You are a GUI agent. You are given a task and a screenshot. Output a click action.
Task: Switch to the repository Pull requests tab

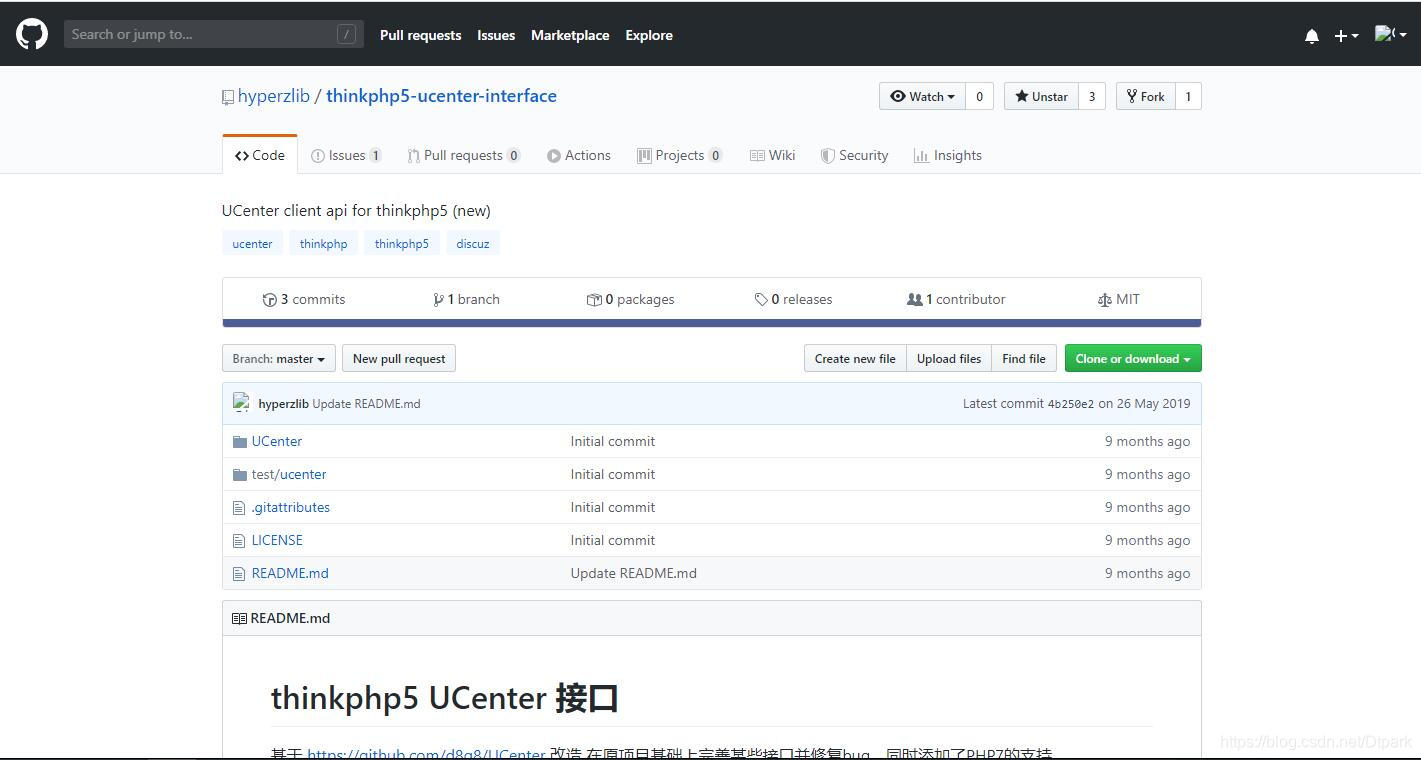click(x=464, y=155)
